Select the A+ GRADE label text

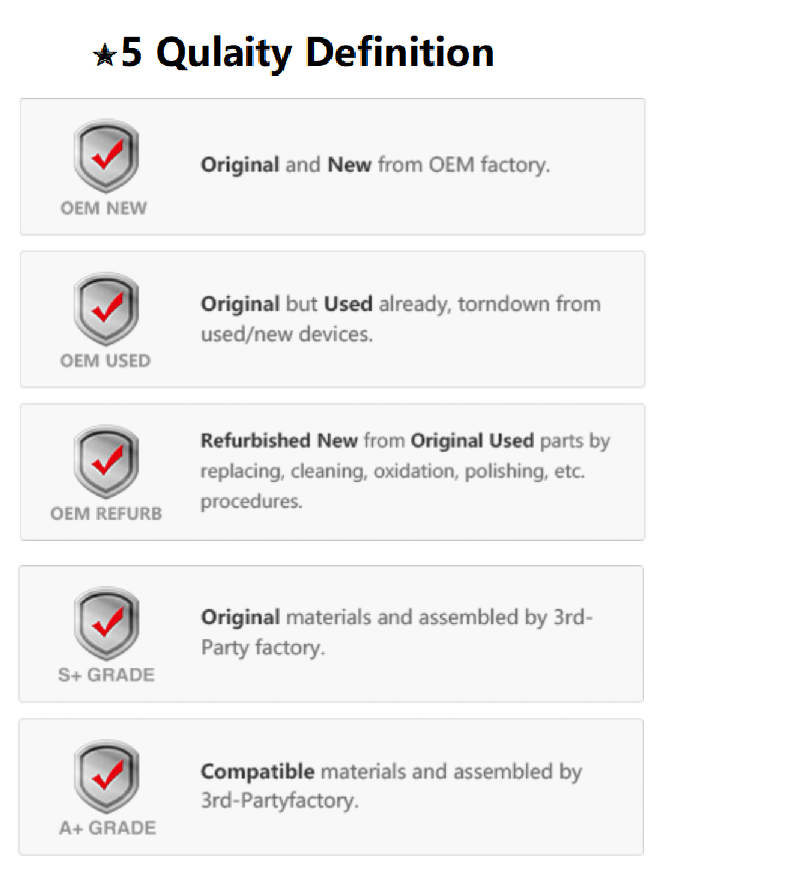click(107, 828)
